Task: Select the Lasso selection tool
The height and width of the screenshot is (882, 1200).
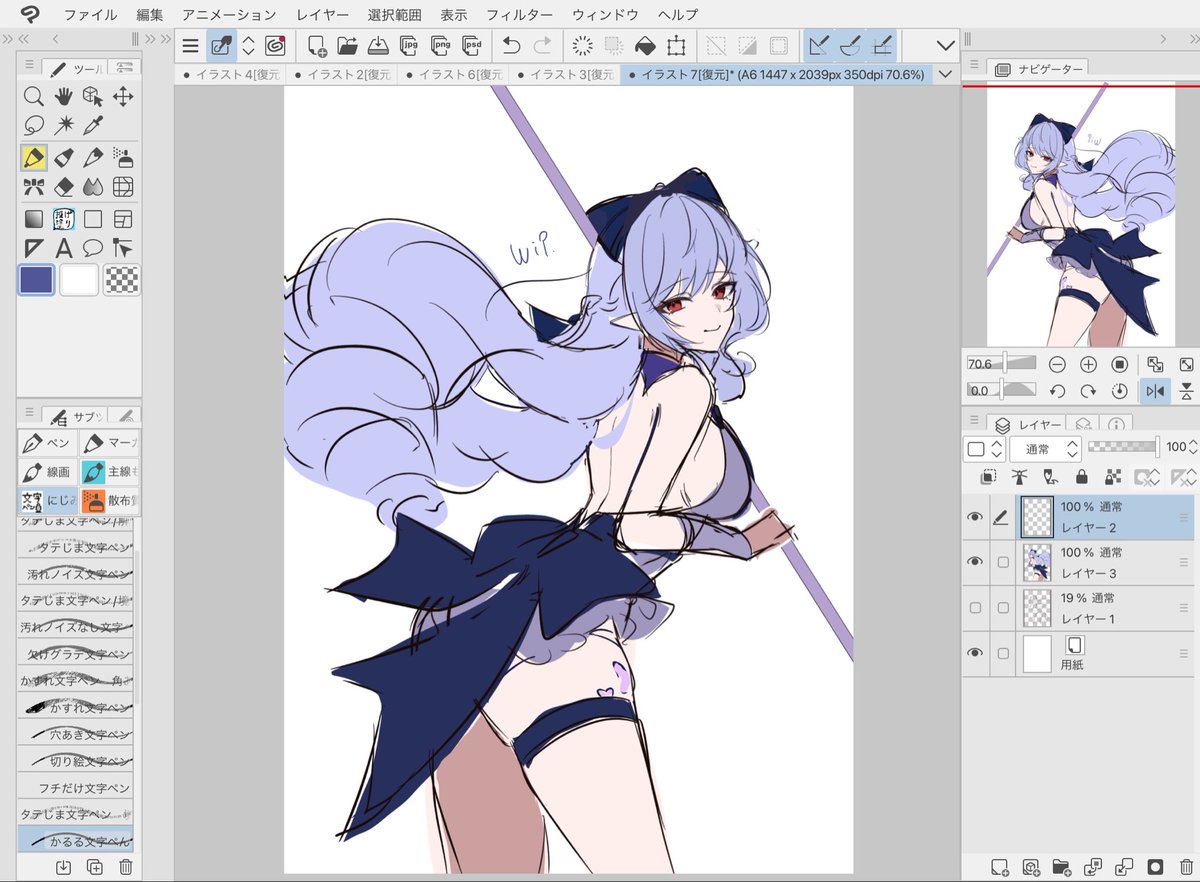Action: [33, 126]
